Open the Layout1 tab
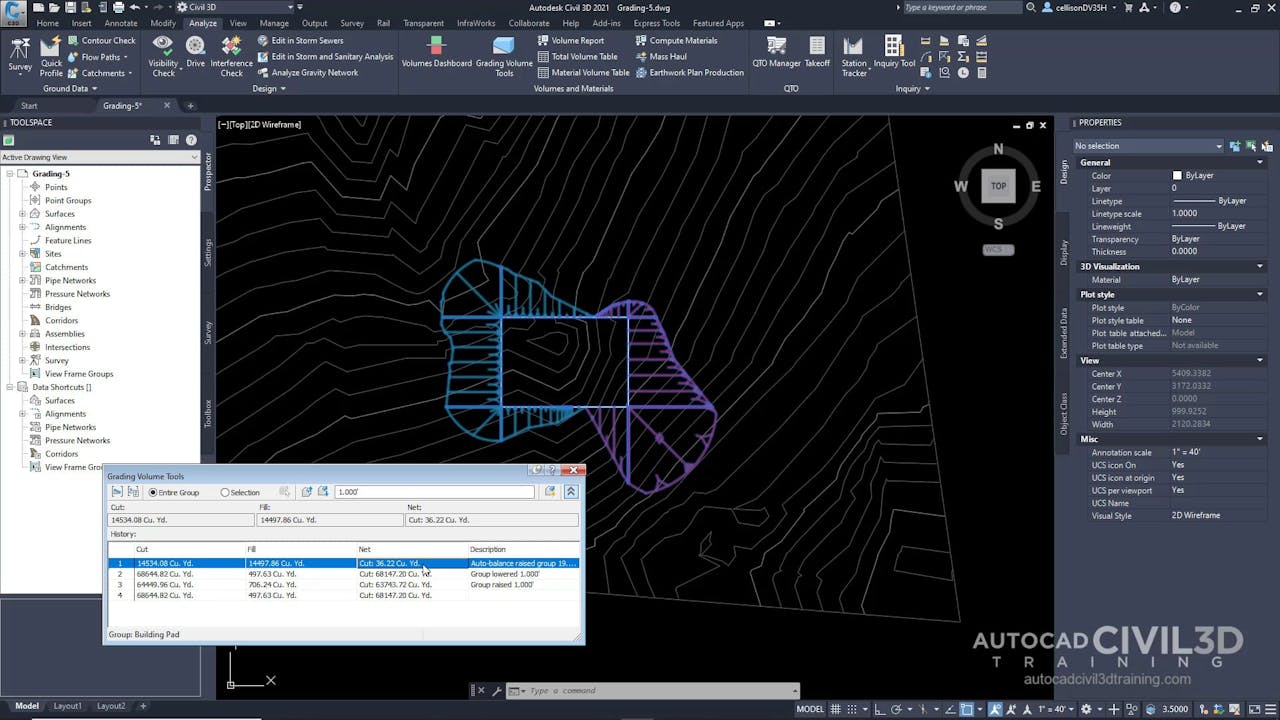Viewport: 1280px width, 720px height. pyautogui.click(x=68, y=706)
